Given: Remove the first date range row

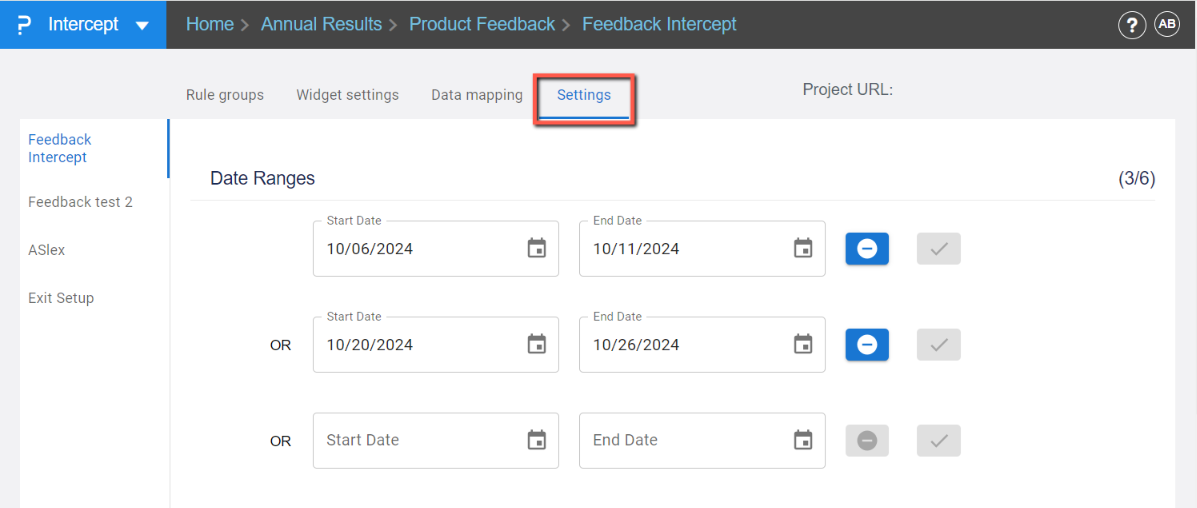Looking at the screenshot, I should (x=867, y=249).
